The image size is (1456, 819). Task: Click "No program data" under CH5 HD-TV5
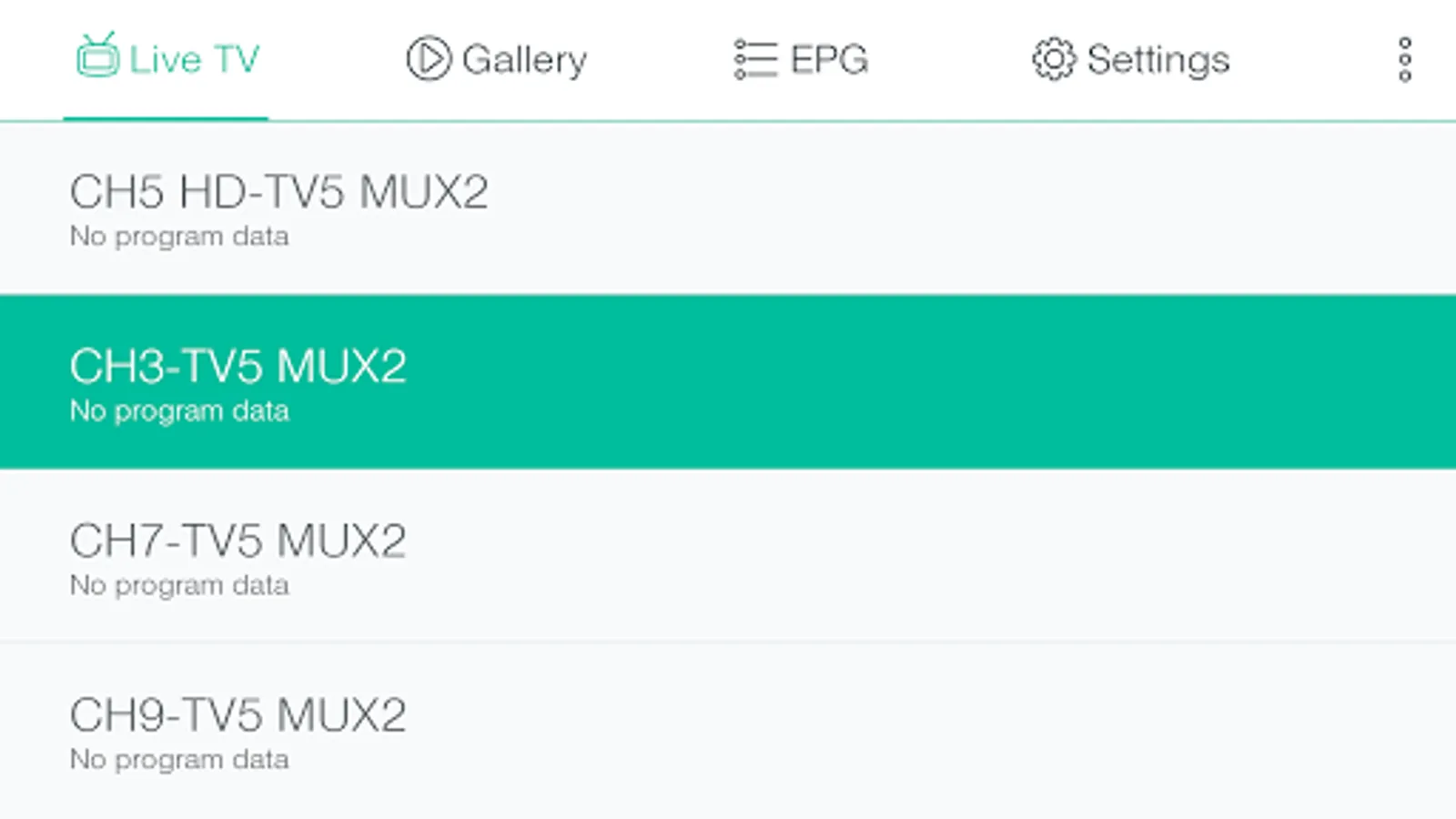coord(179,237)
